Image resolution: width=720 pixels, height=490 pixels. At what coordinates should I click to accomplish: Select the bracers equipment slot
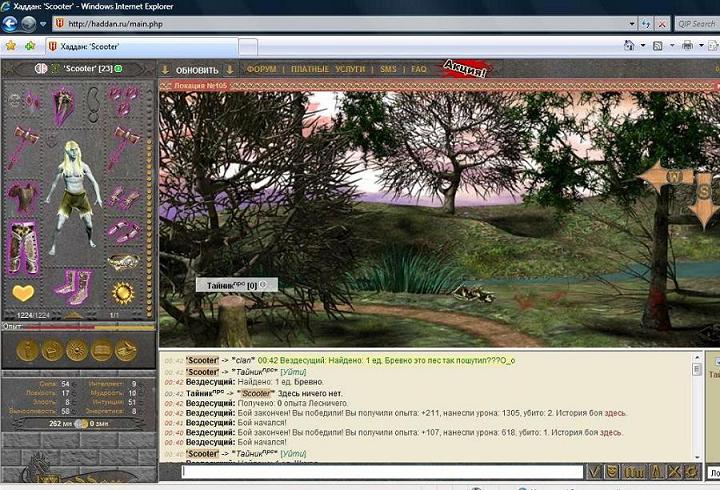pos(124,231)
